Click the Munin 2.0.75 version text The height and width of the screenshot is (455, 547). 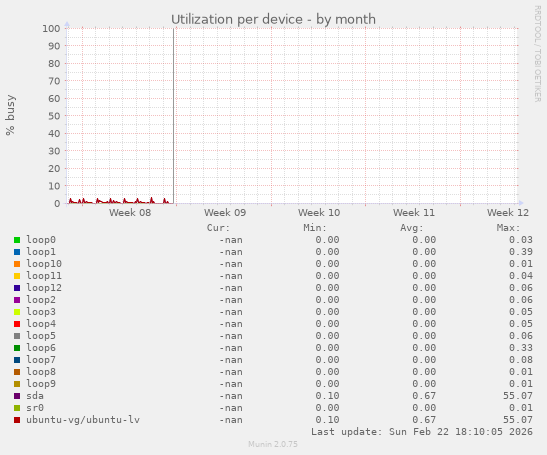(x=273, y=444)
